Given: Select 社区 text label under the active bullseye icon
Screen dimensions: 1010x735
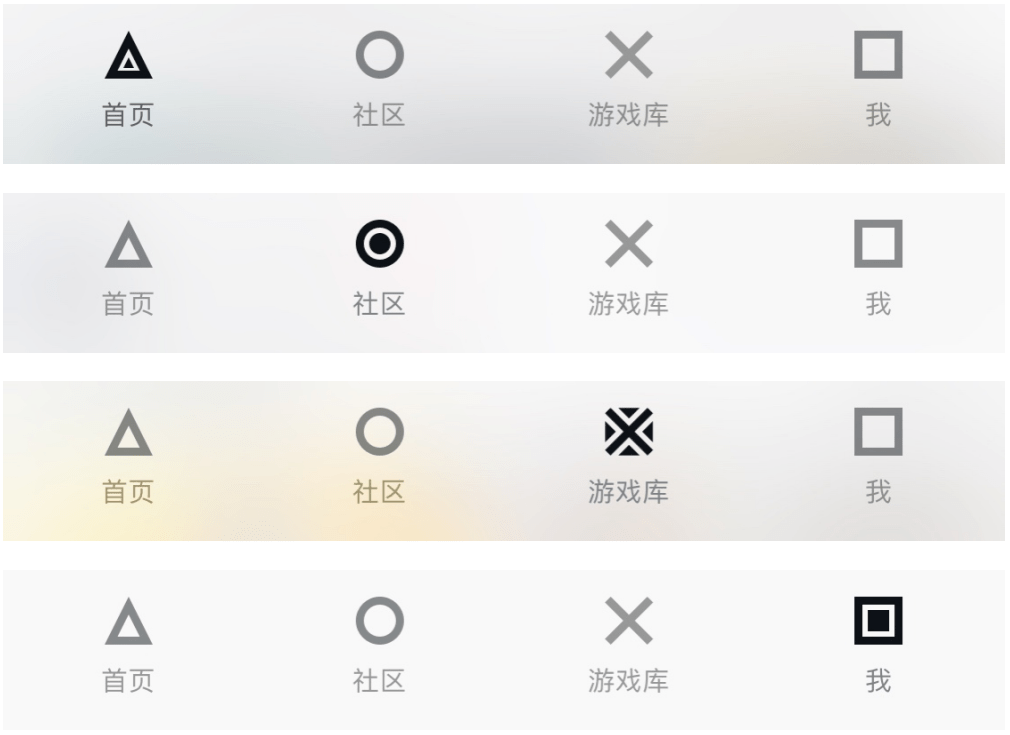Looking at the screenshot, I should (379, 304).
